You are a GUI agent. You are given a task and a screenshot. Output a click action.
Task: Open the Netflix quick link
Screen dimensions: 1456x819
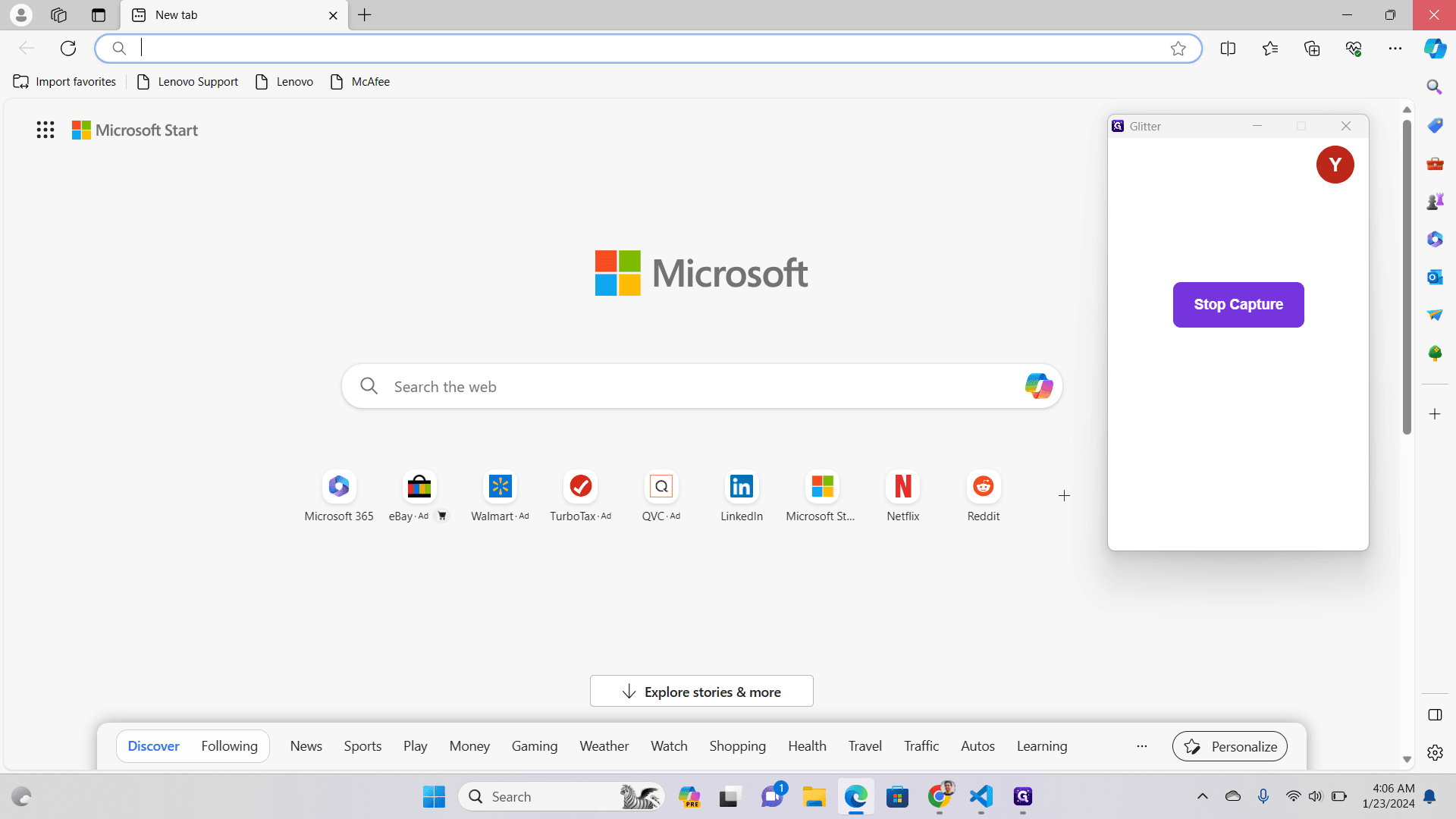[x=903, y=497]
